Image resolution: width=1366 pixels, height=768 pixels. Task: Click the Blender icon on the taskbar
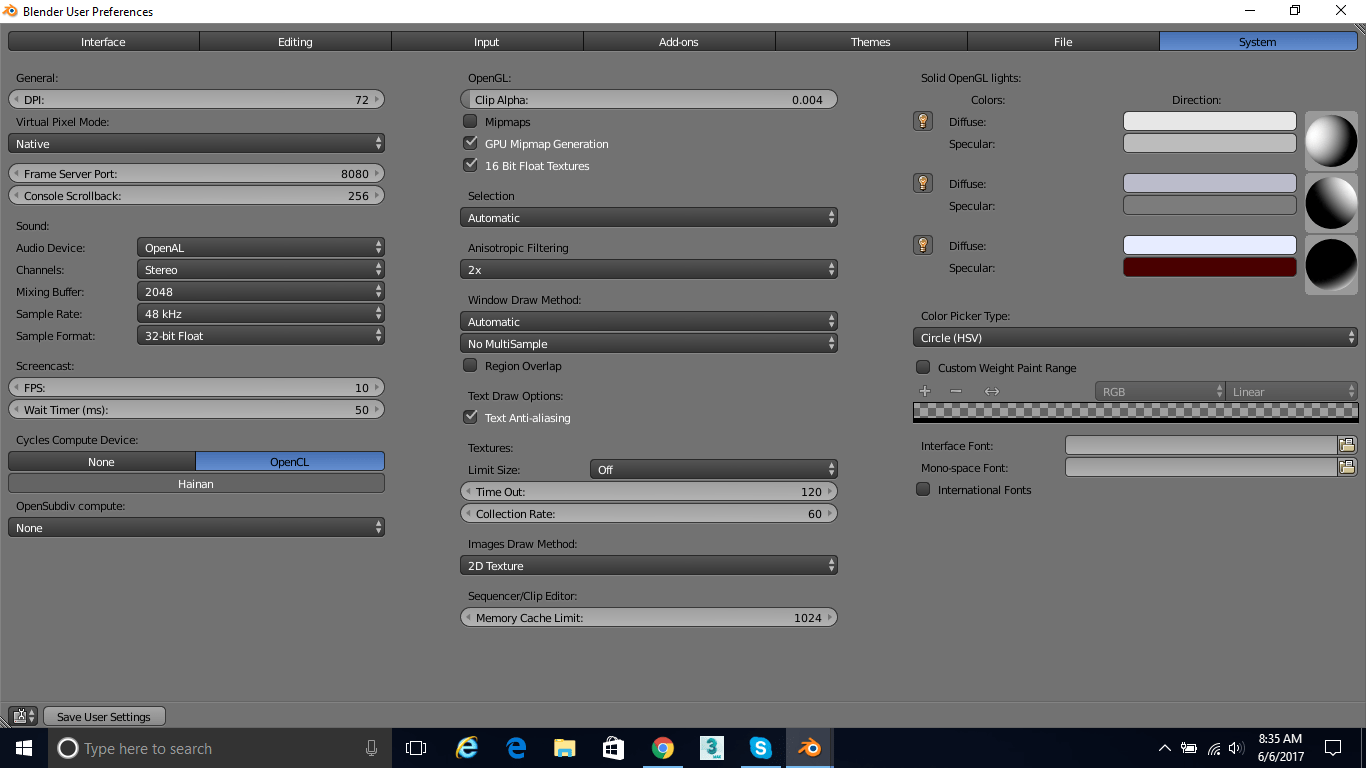[x=808, y=748]
